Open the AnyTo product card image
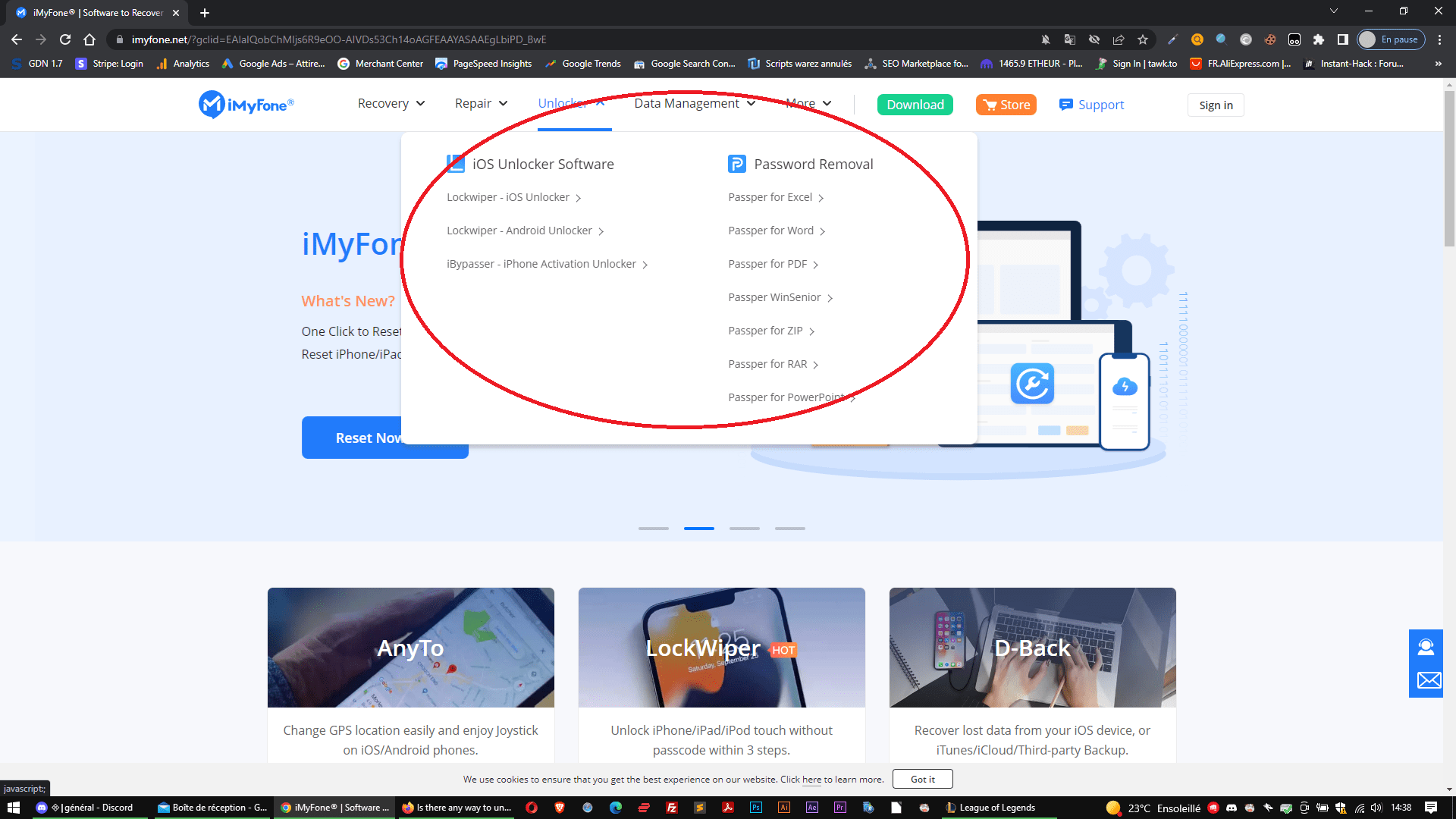 coord(411,648)
